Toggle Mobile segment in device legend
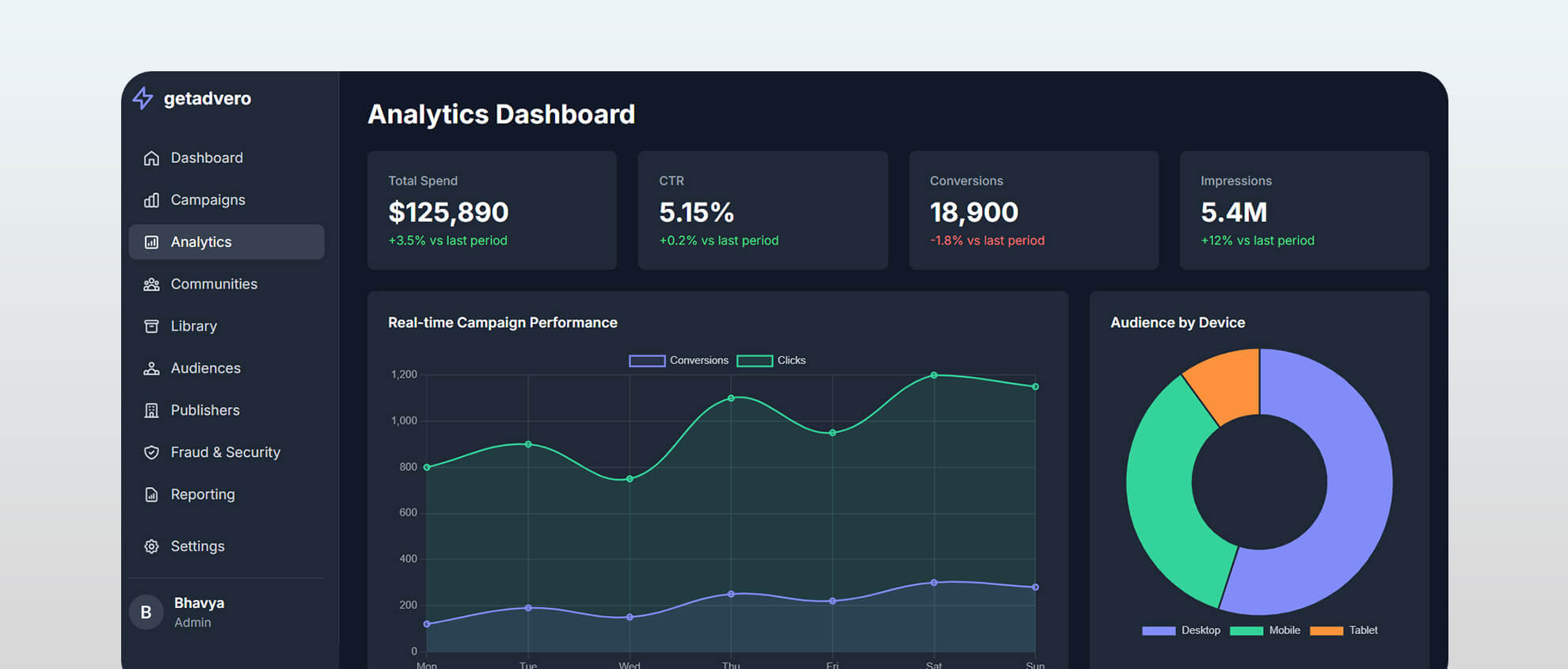 tap(1265, 631)
